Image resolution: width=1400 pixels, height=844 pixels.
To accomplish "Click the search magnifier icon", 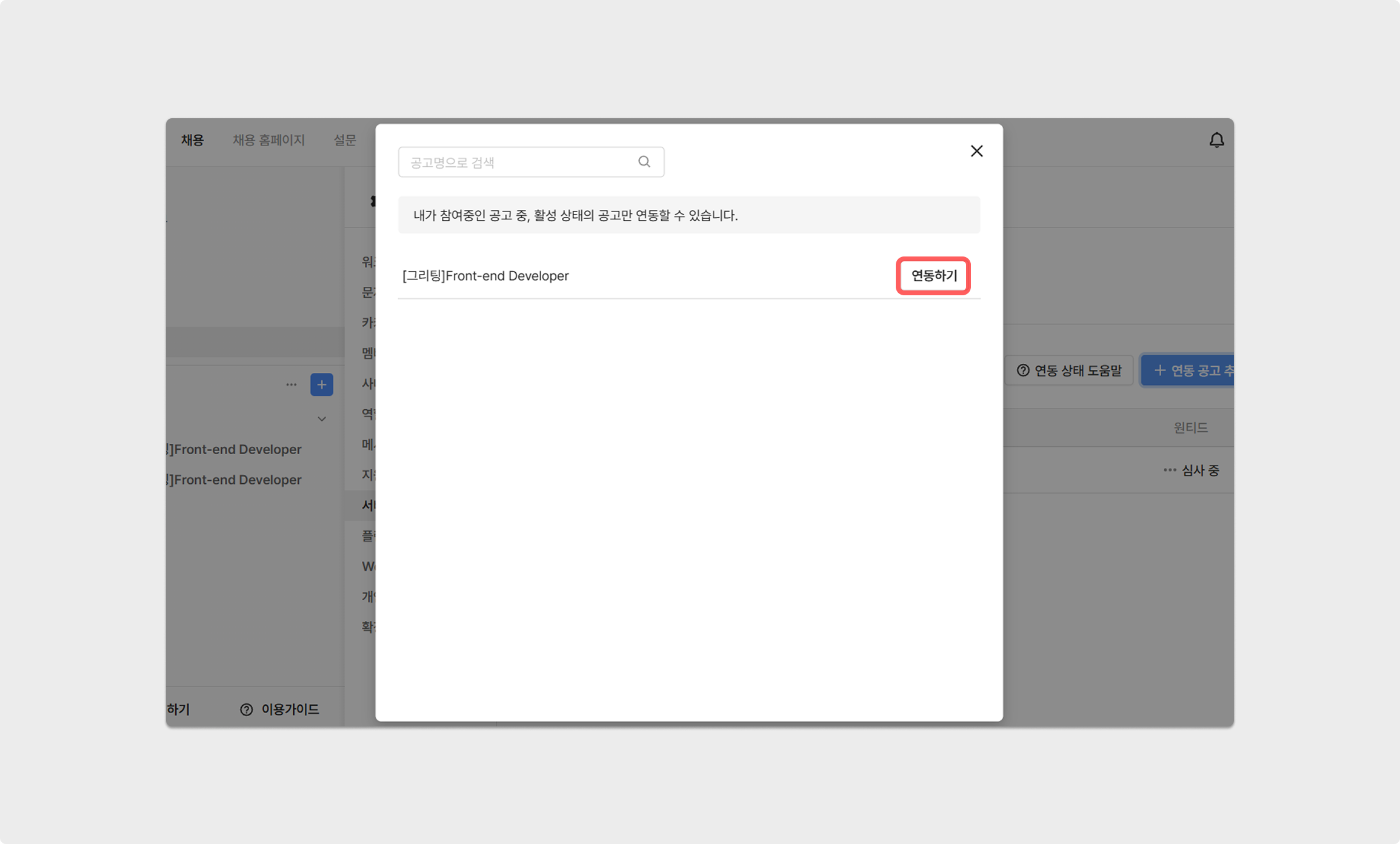I will [x=644, y=162].
